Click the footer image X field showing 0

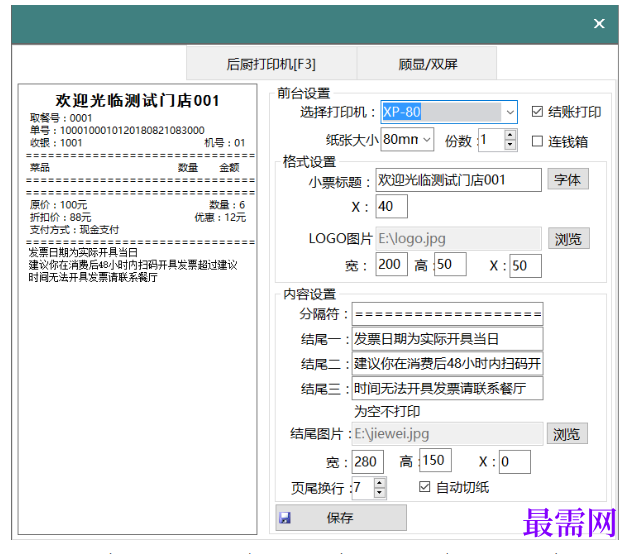(515, 462)
